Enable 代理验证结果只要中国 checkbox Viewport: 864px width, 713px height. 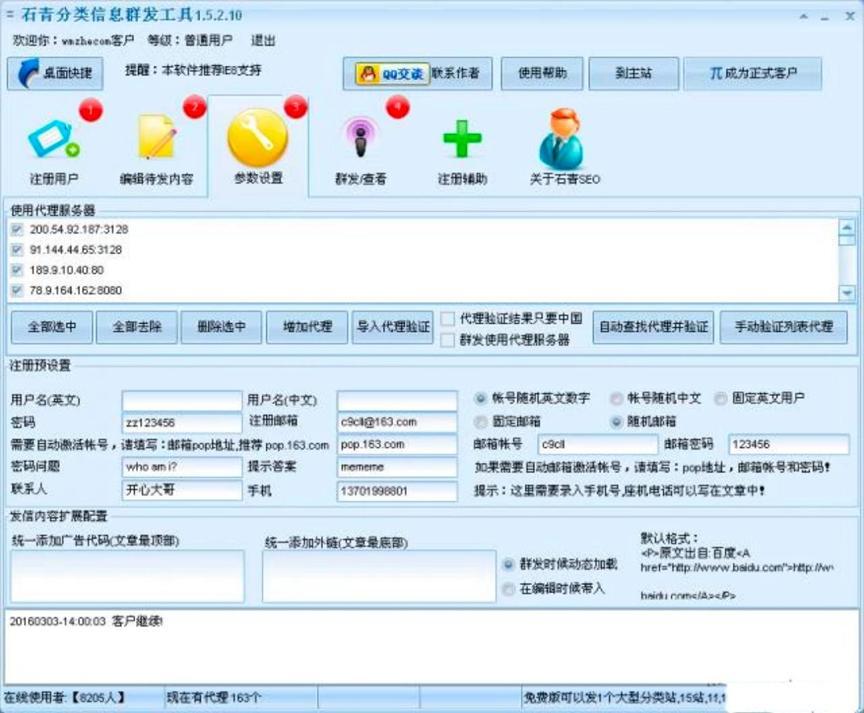[x=447, y=318]
